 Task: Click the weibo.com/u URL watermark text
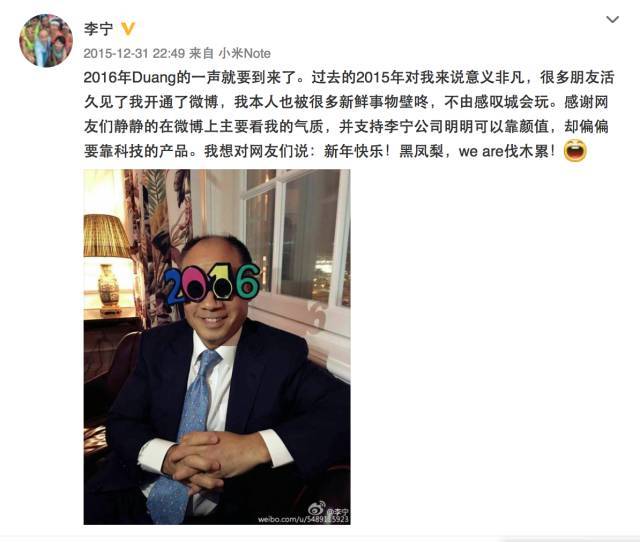pyautogui.click(x=303, y=519)
